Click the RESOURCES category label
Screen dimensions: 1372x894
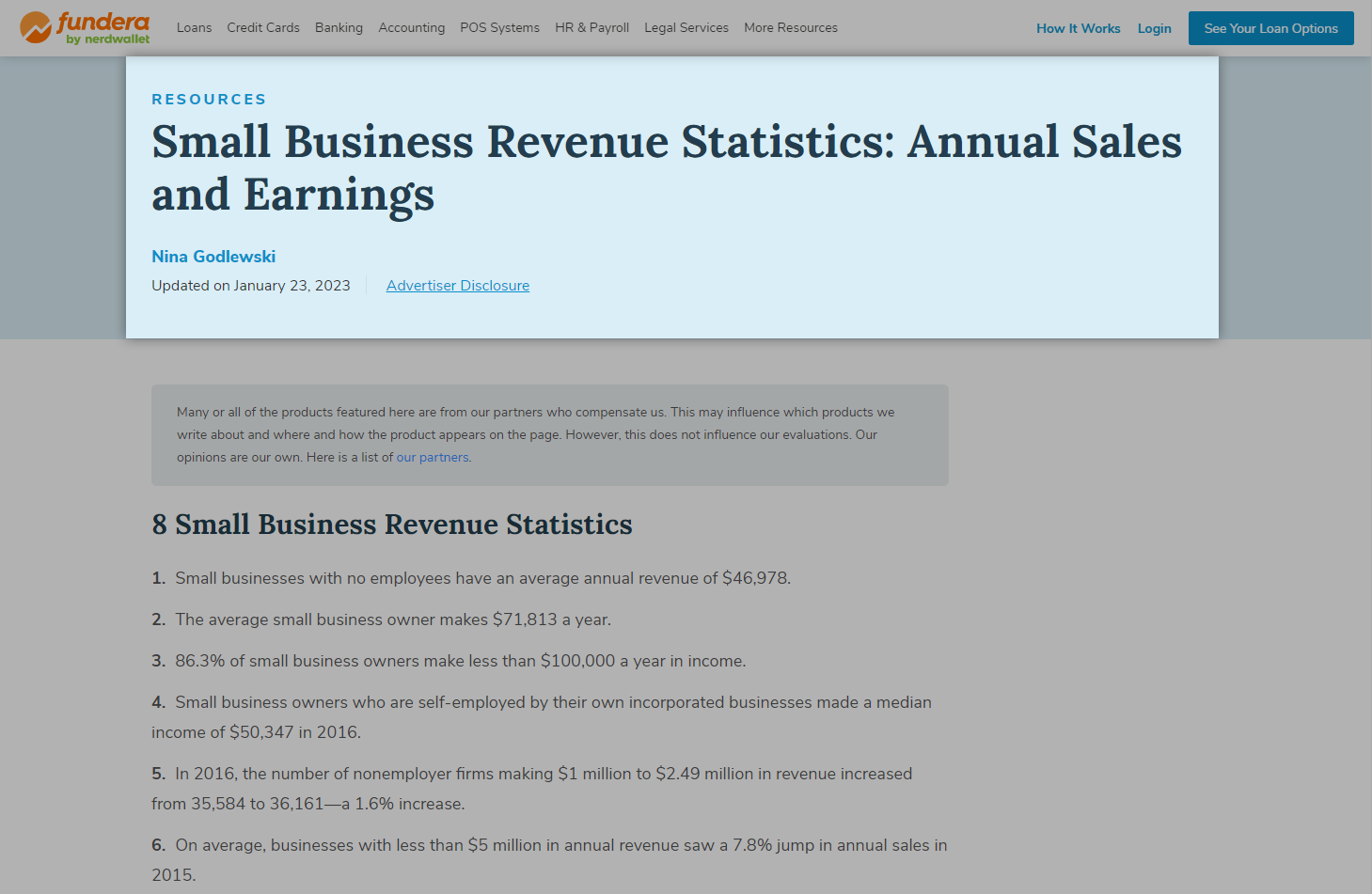pos(209,100)
